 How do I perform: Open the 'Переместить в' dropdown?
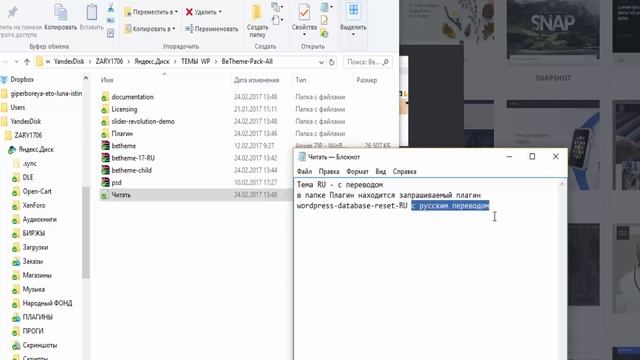151,12
